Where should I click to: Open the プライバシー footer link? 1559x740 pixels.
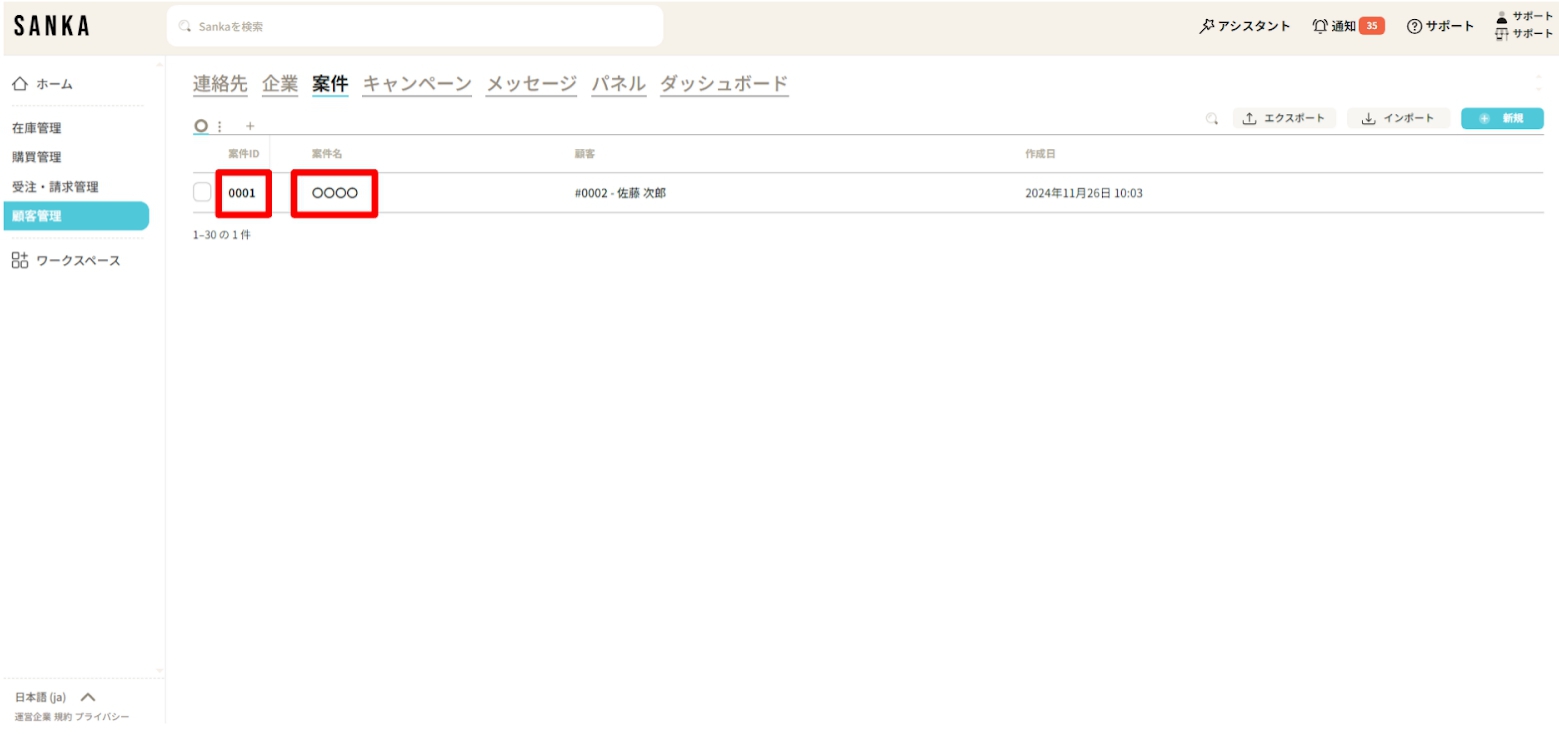[x=102, y=718]
